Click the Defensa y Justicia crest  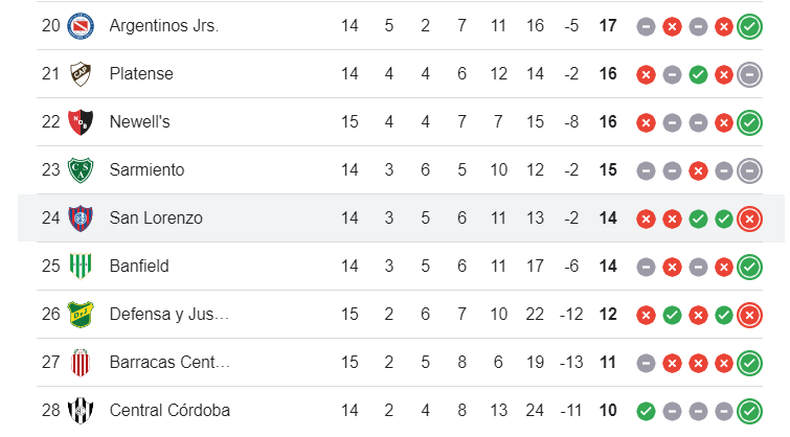pyautogui.click(x=81, y=315)
